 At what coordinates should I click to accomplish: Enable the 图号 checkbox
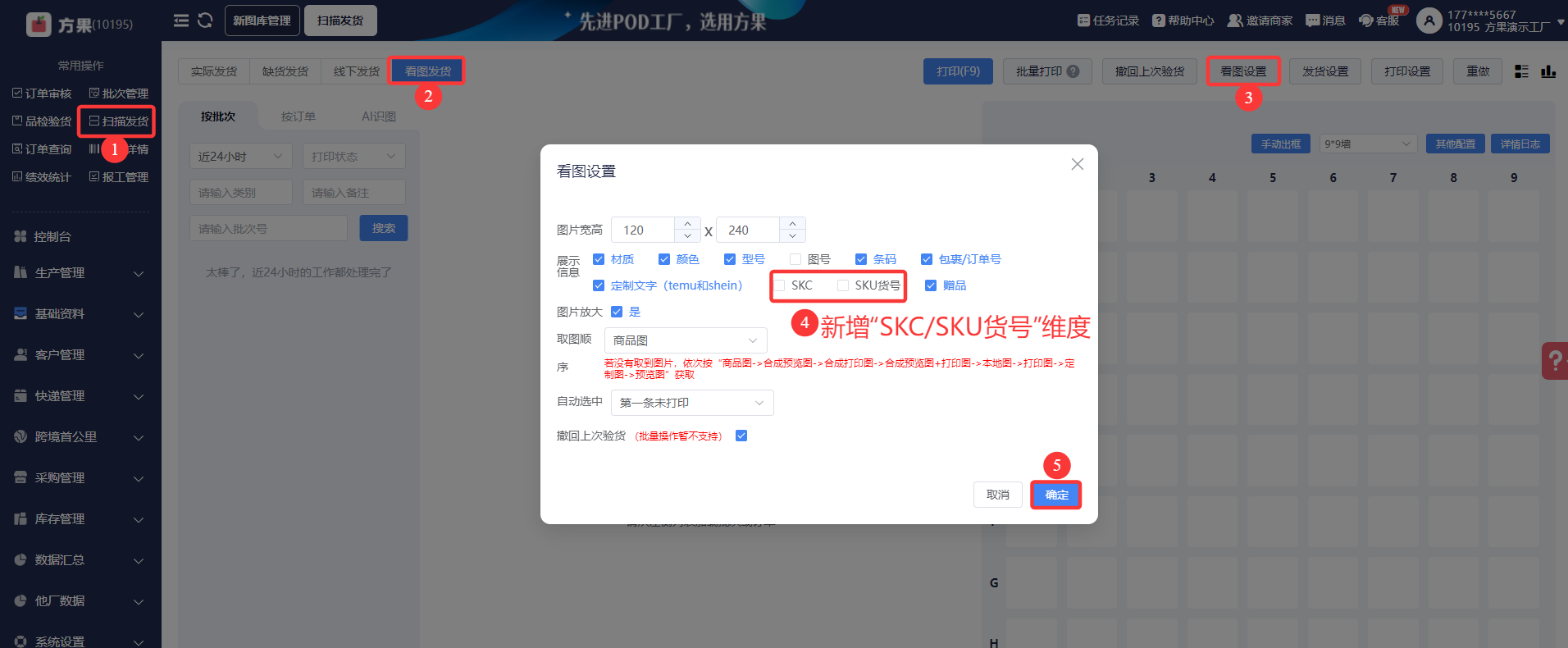click(795, 259)
